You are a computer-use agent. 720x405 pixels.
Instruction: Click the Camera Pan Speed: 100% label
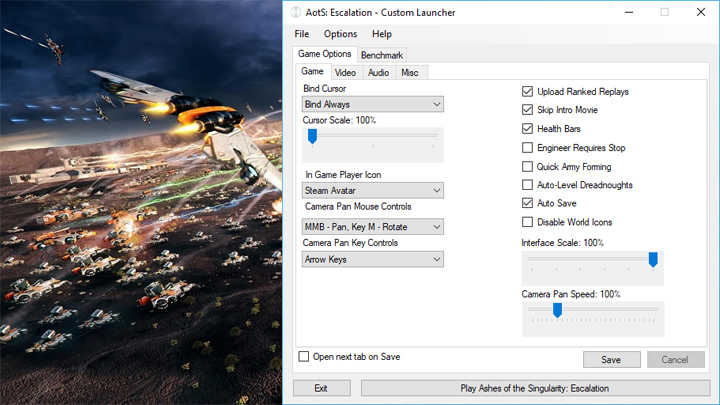point(571,294)
